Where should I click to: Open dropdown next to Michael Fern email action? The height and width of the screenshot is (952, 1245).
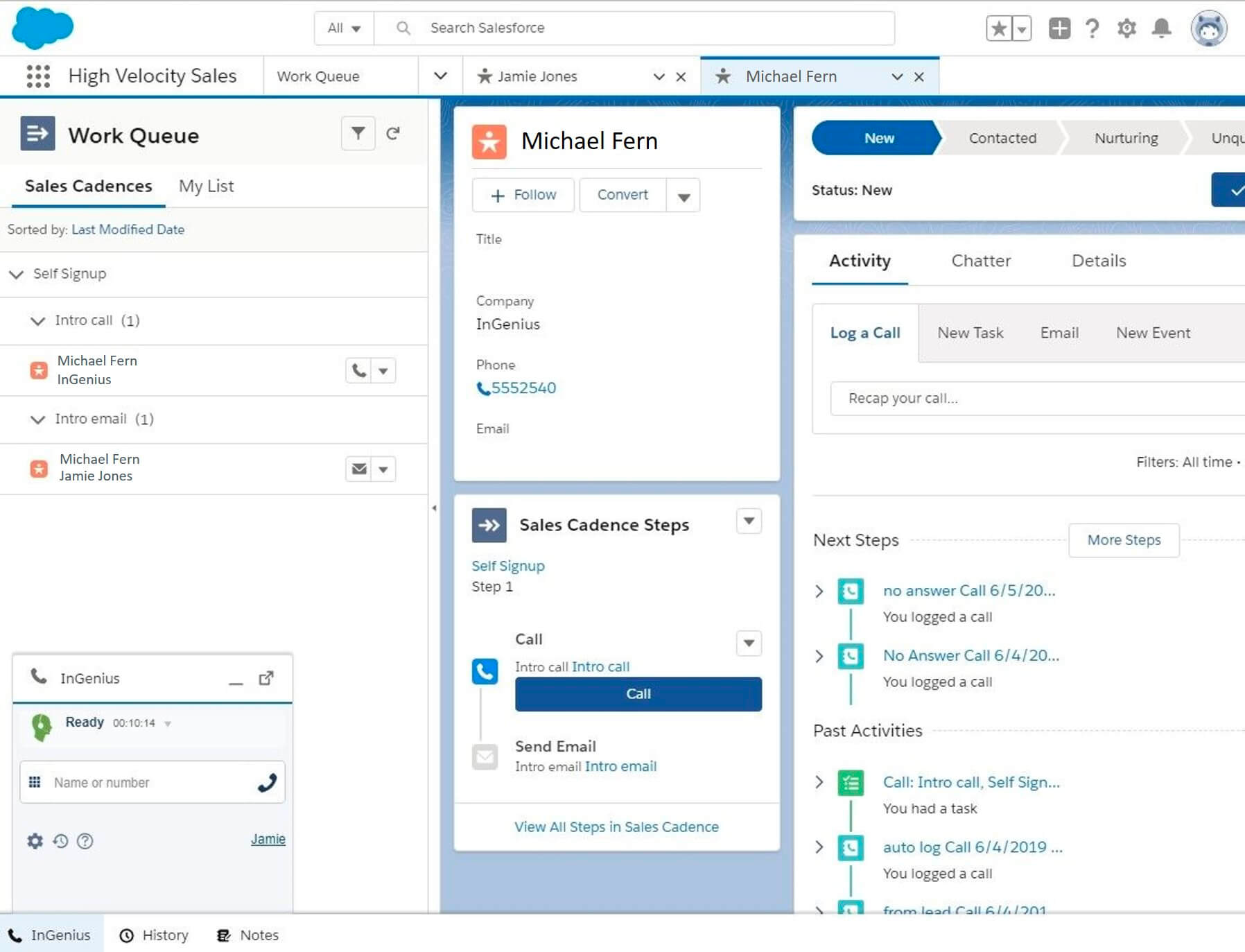[x=383, y=469]
